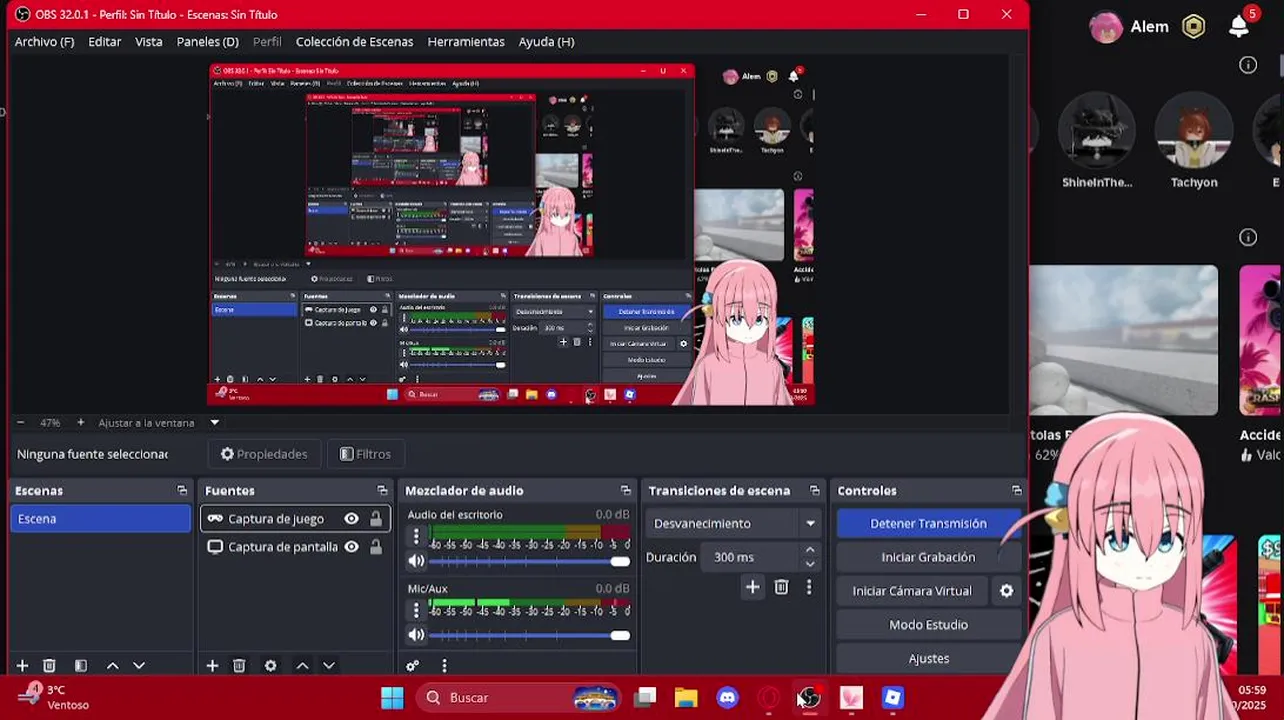Open Ajustes settings button
Screen dimensions: 1284x720
click(x=928, y=659)
